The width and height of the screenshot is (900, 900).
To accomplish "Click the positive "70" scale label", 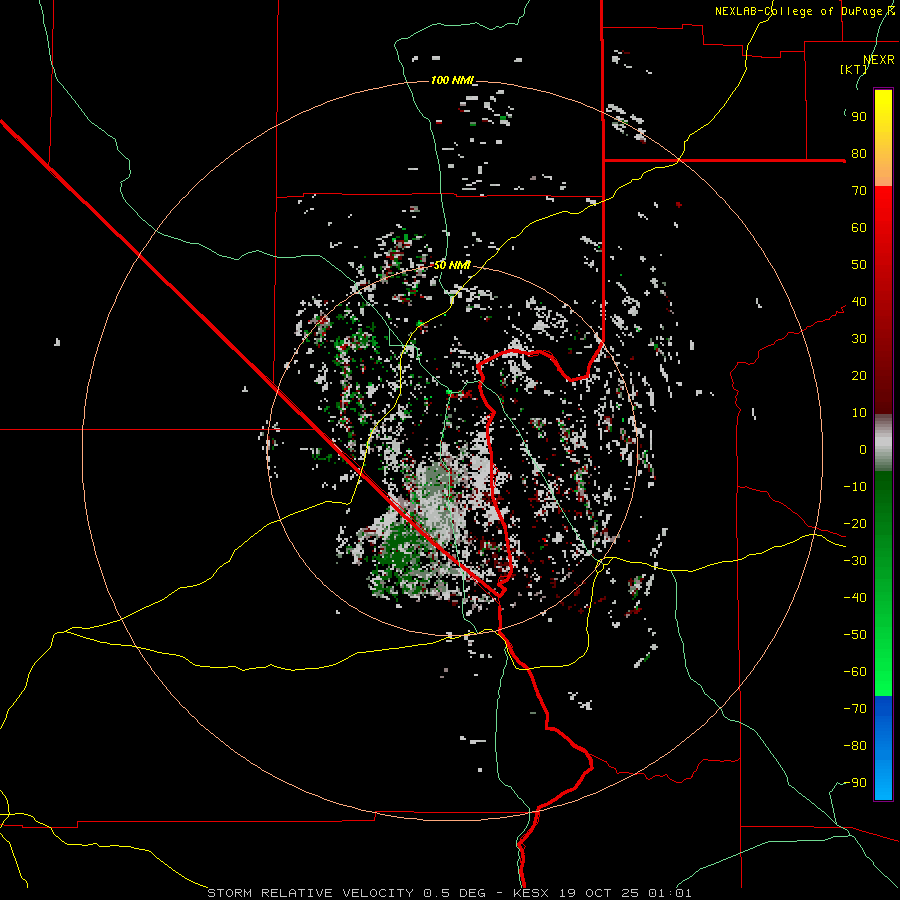I will [859, 191].
